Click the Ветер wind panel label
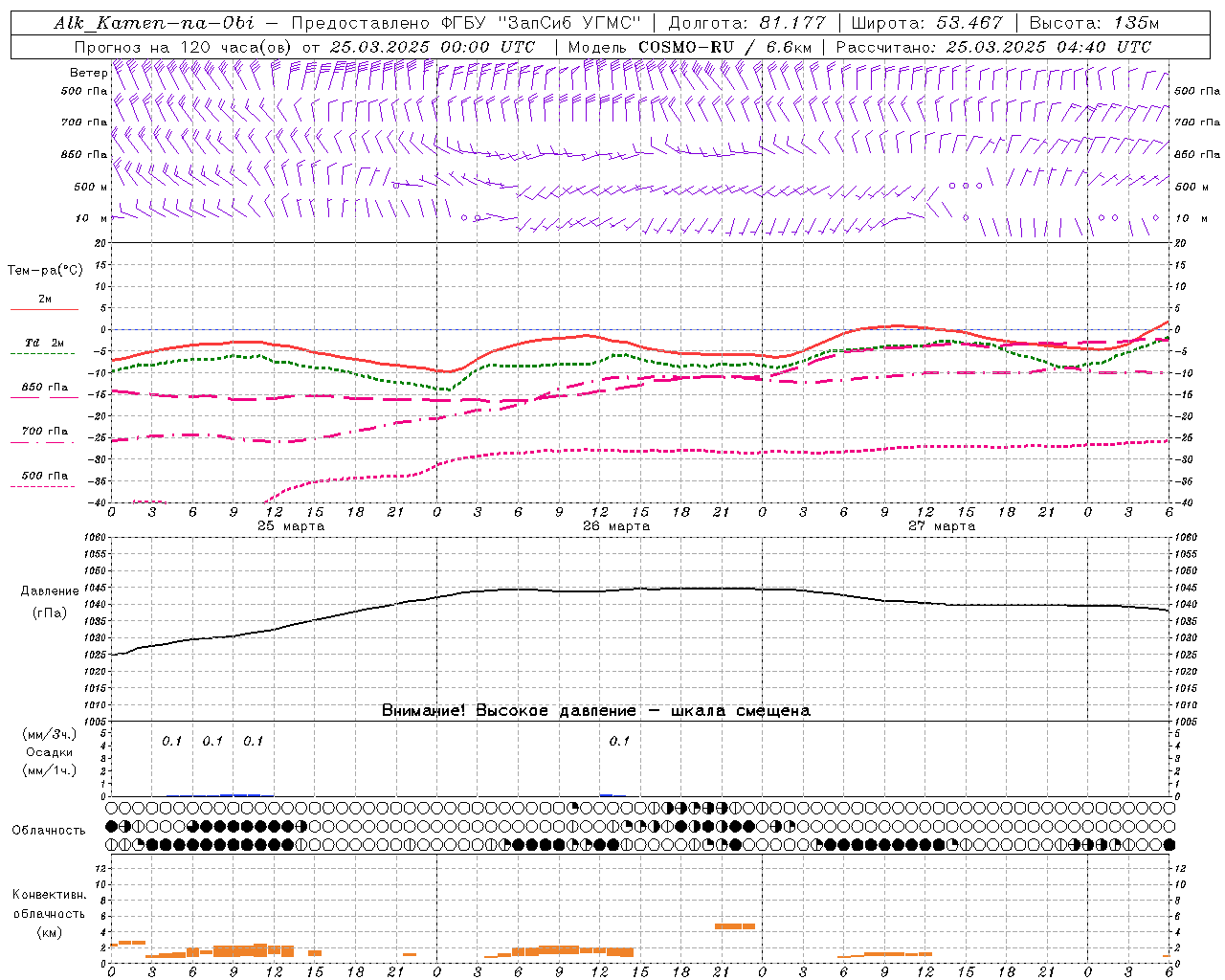1225x980 pixels. [88, 73]
